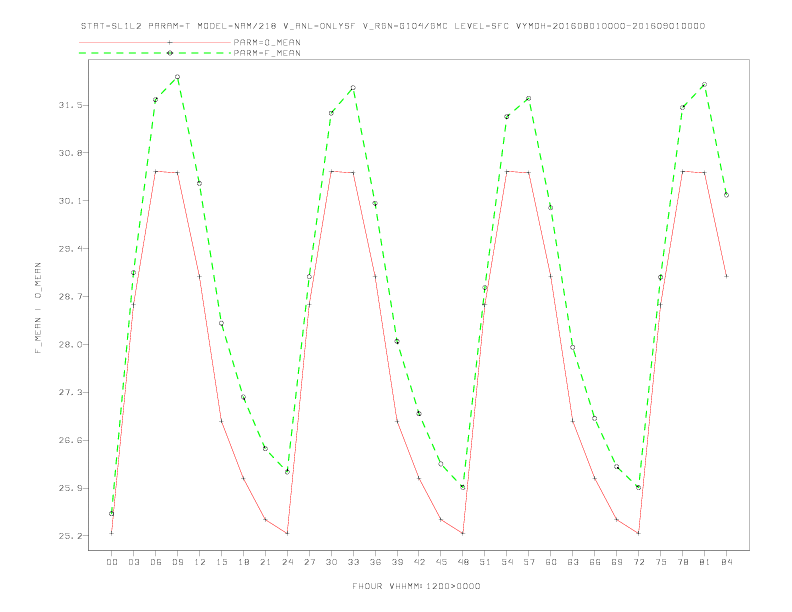
Task: Click y-axis tick label 31.5
Action: tap(71, 105)
